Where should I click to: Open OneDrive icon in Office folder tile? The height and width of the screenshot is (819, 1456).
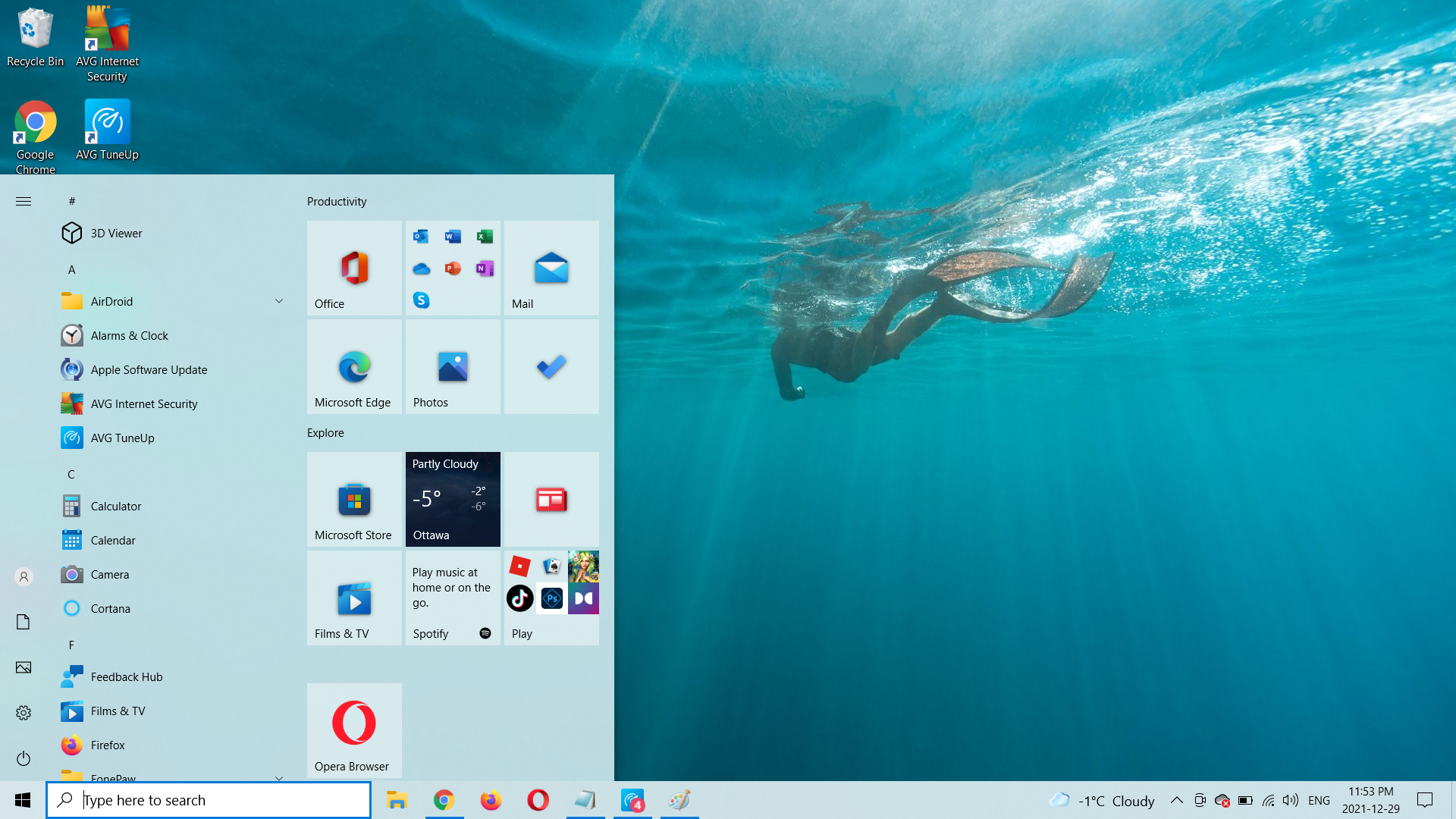421,268
